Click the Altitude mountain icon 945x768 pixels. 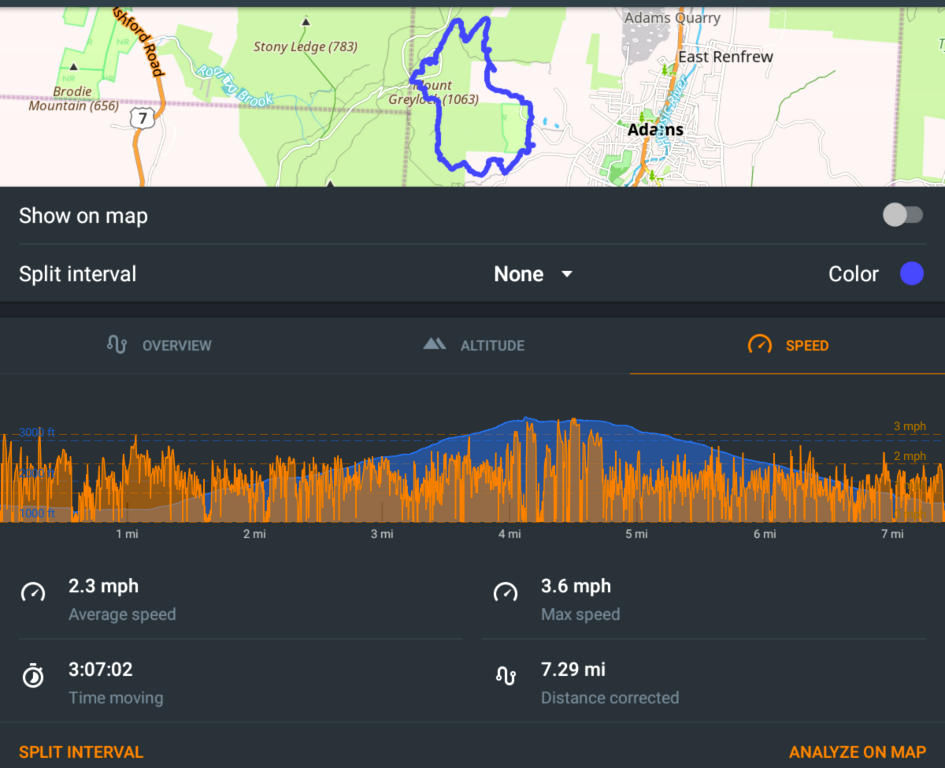(434, 344)
